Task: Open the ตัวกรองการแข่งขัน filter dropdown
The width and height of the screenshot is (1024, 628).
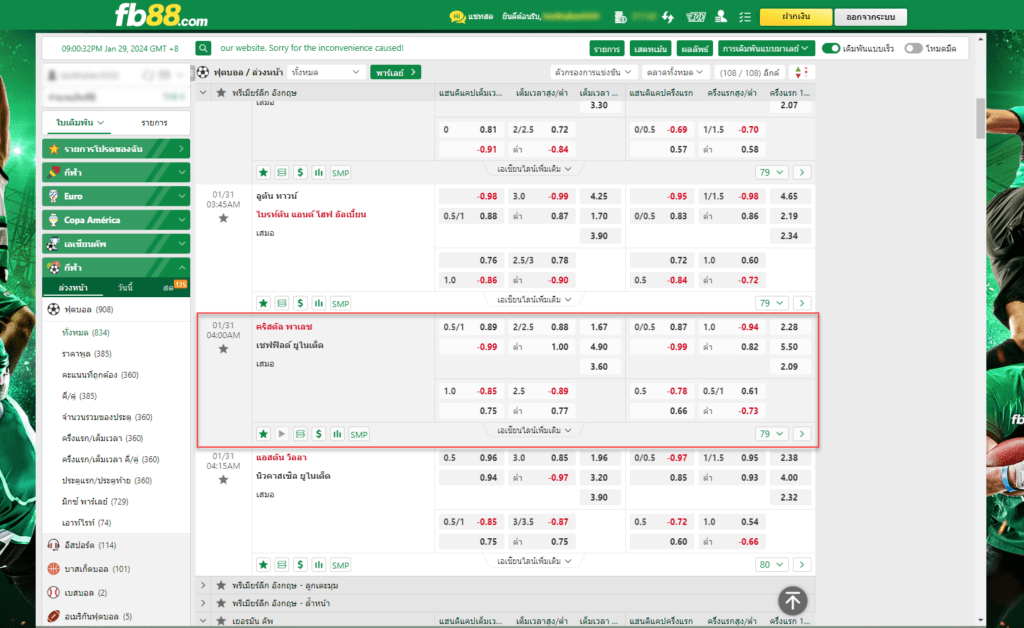Action: [x=593, y=72]
